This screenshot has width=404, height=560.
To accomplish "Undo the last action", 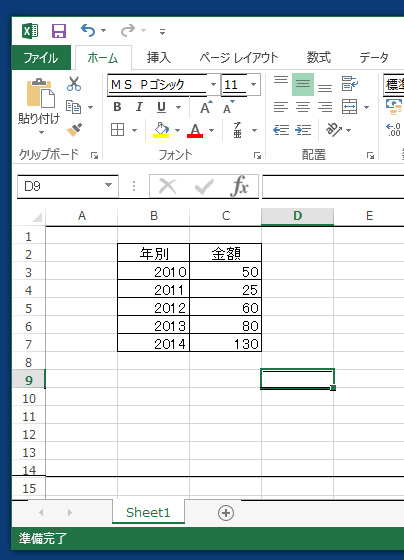I will (88, 31).
